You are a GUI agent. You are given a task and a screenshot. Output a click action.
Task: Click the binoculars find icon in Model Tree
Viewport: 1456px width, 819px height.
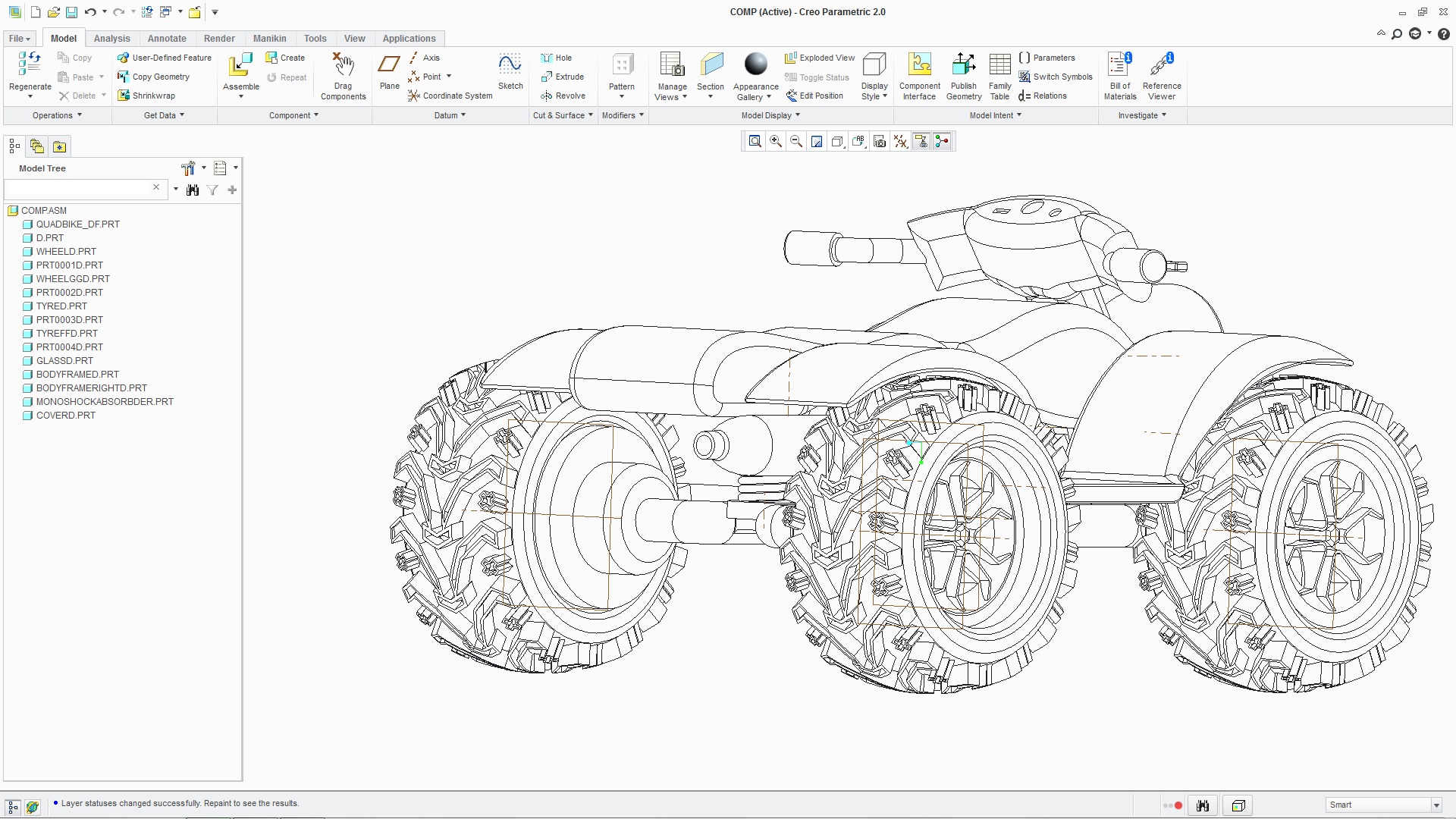click(x=193, y=190)
